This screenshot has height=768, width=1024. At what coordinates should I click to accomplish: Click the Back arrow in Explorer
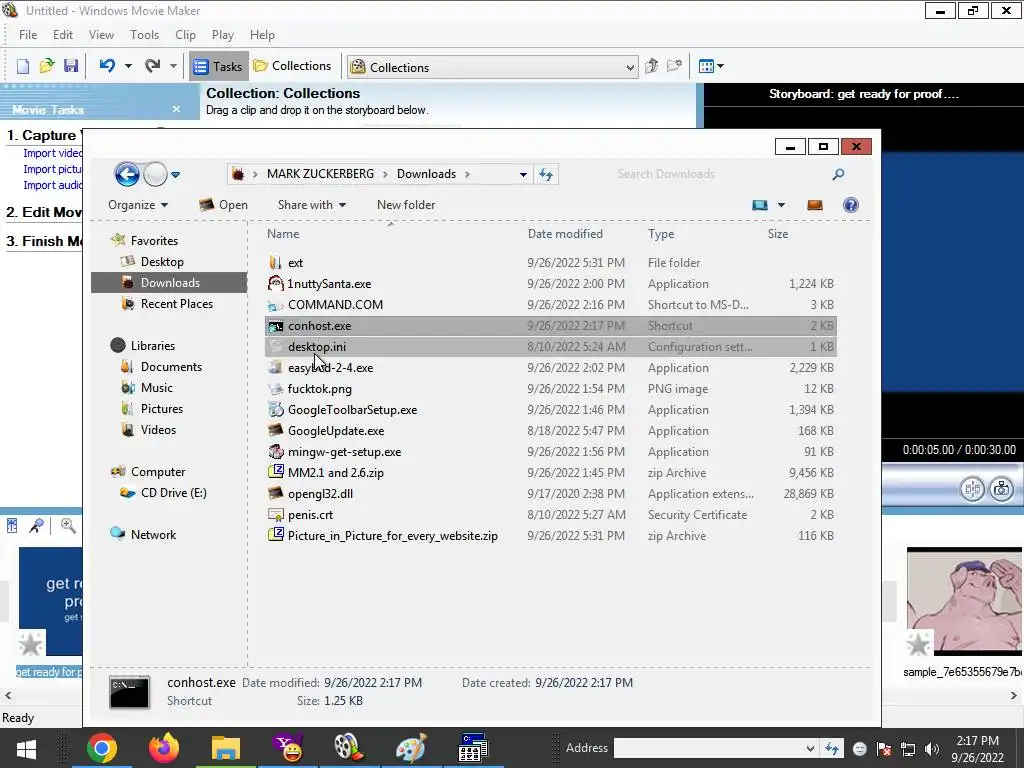(x=127, y=174)
